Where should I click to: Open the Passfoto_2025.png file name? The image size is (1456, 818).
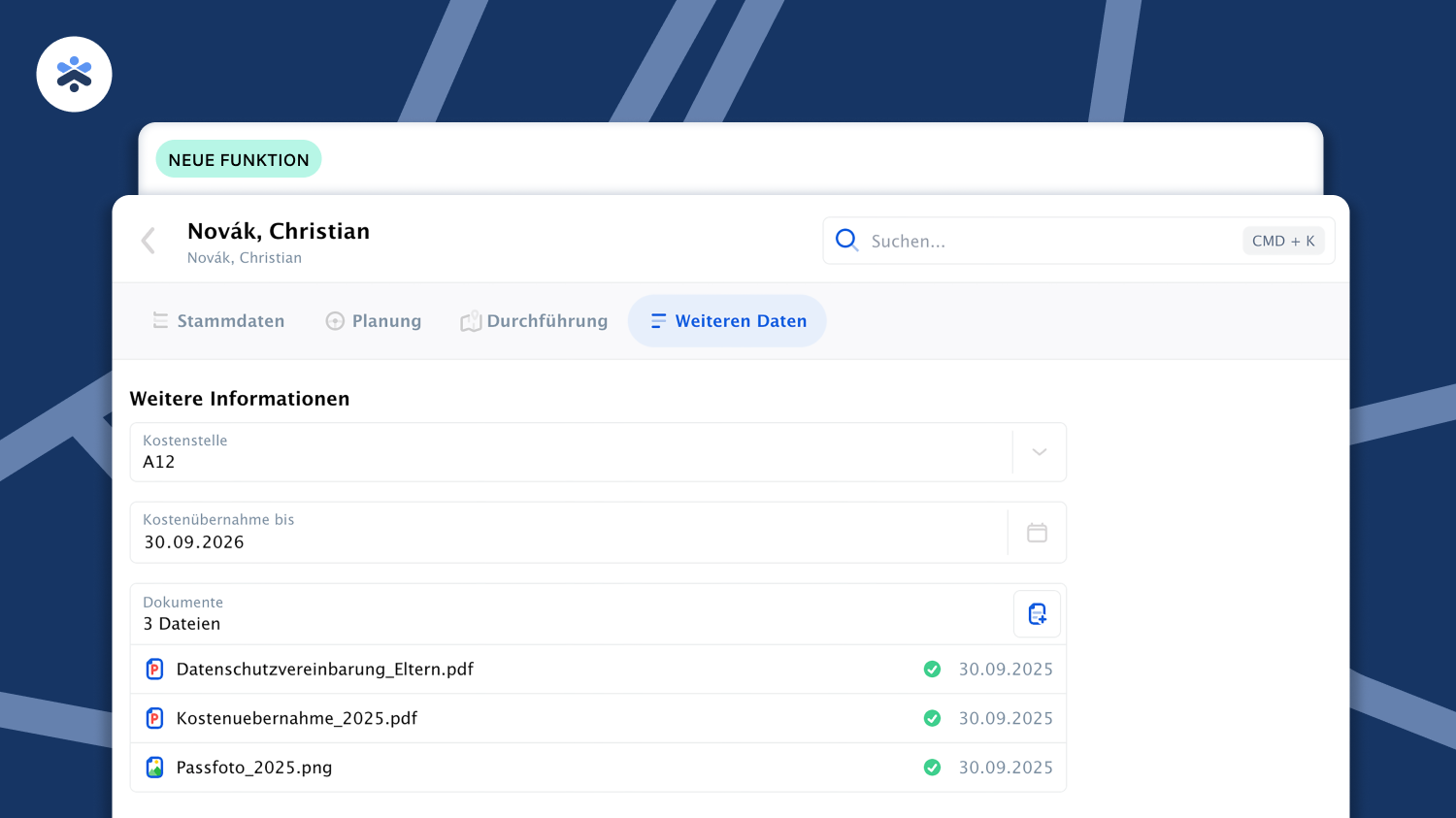pyautogui.click(x=254, y=768)
